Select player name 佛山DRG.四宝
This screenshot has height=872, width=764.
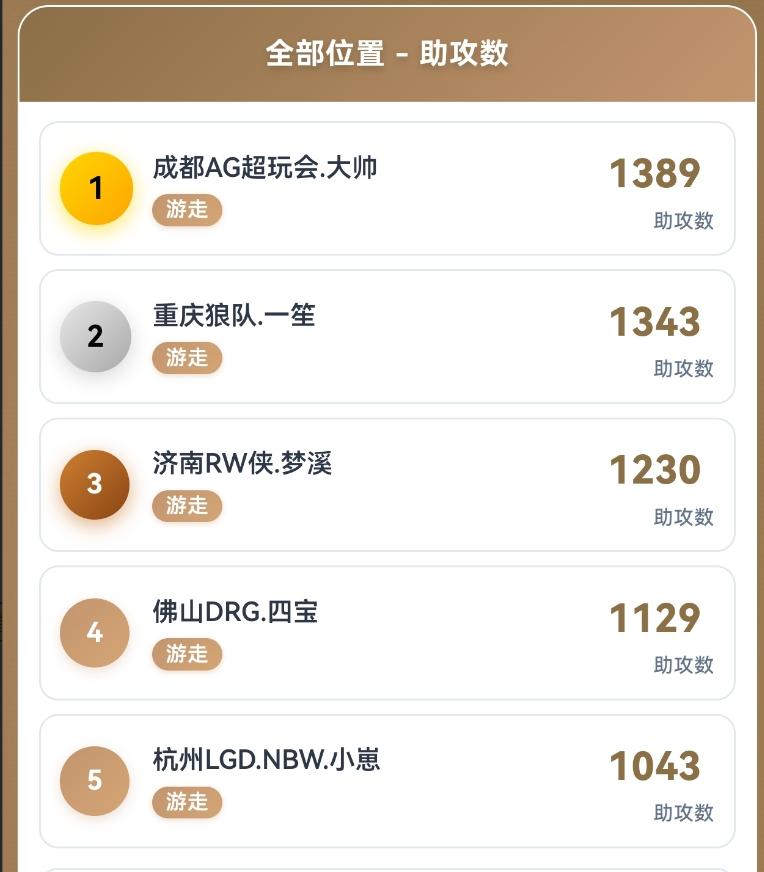point(236,611)
